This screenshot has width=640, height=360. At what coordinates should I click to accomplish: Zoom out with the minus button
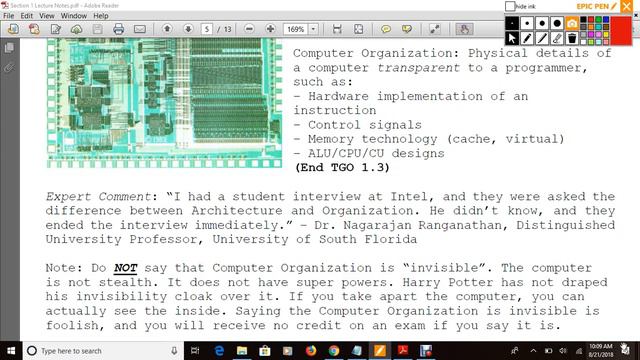[249, 29]
